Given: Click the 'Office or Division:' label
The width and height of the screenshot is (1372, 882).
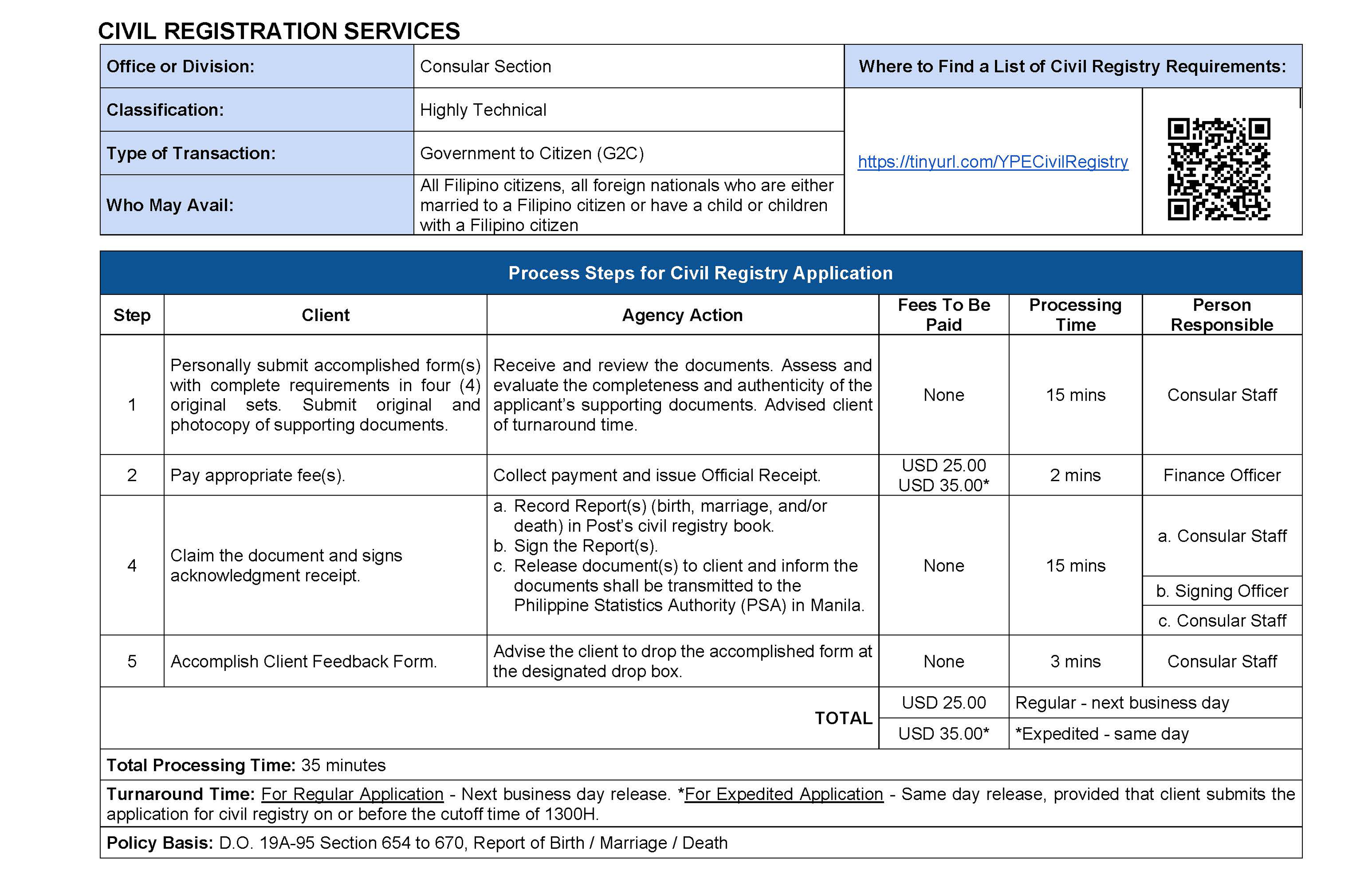Looking at the screenshot, I should pyautogui.click(x=180, y=66).
